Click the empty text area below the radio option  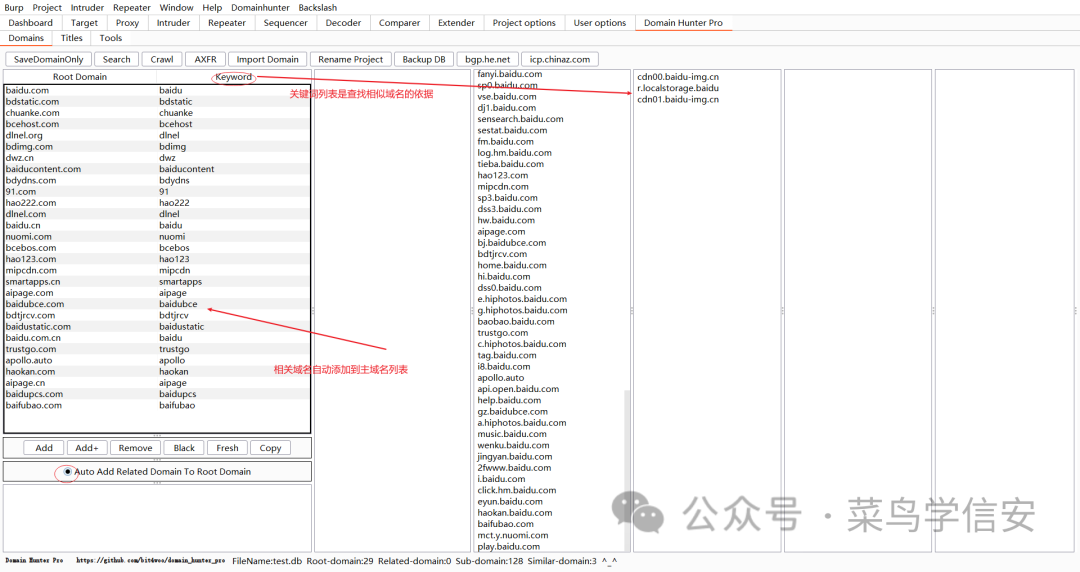(x=157, y=518)
